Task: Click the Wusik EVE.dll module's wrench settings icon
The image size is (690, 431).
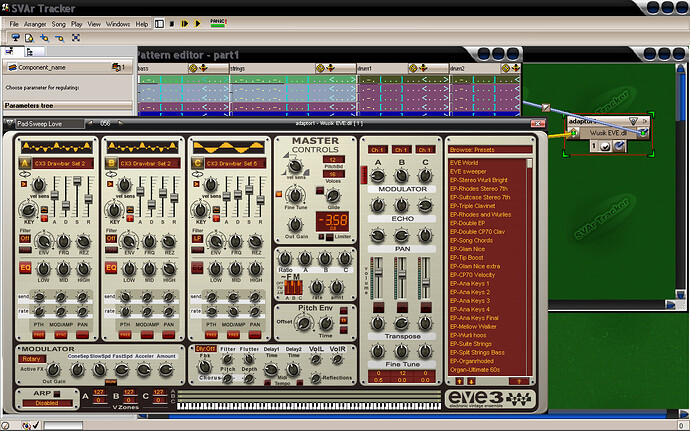Action: point(619,146)
